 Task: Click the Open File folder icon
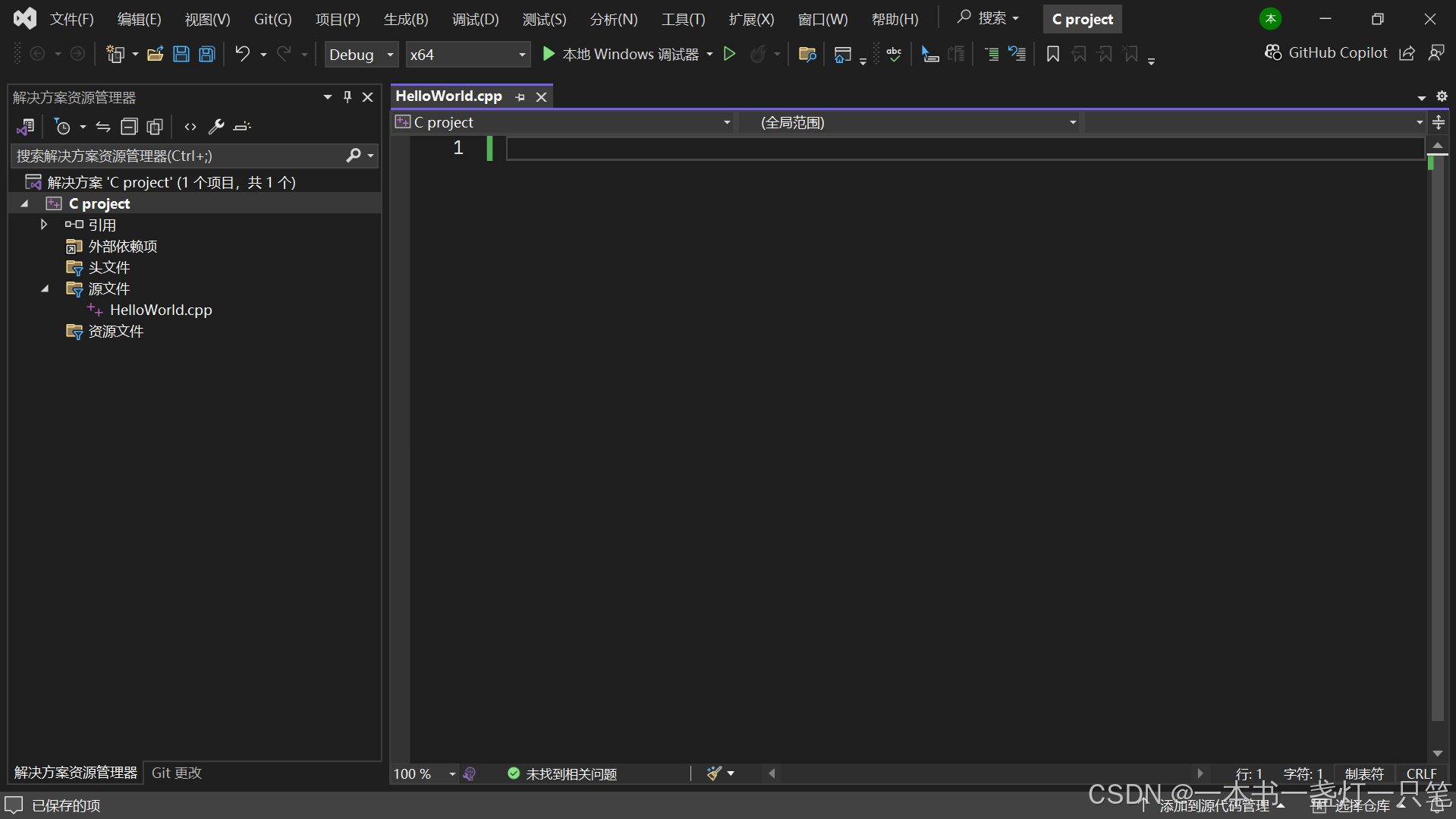tap(156, 54)
